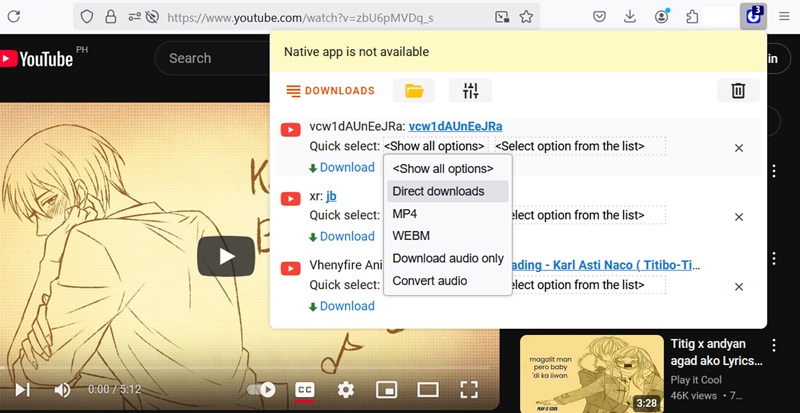Click the 'jb' link
The height and width of the screenshot is (413, 800).
tap(331, 196)
